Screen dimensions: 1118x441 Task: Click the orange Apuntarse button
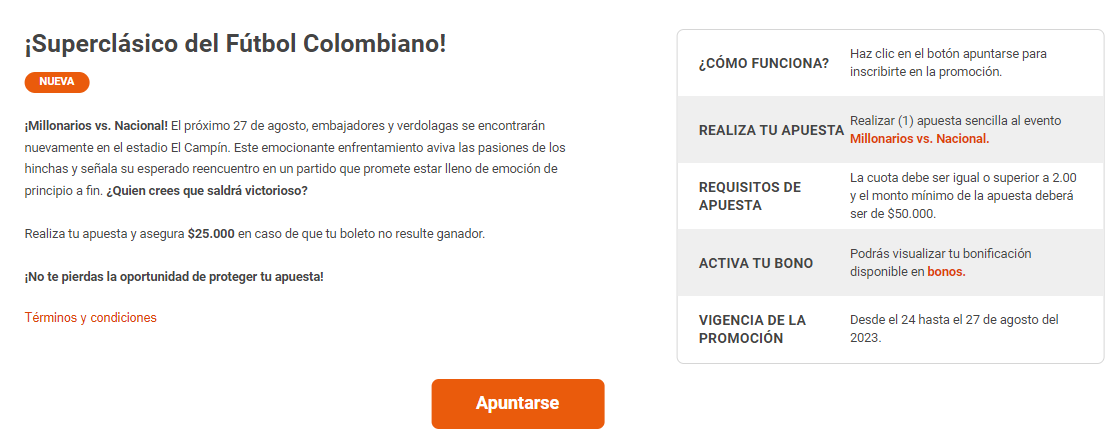pos(517,404)
